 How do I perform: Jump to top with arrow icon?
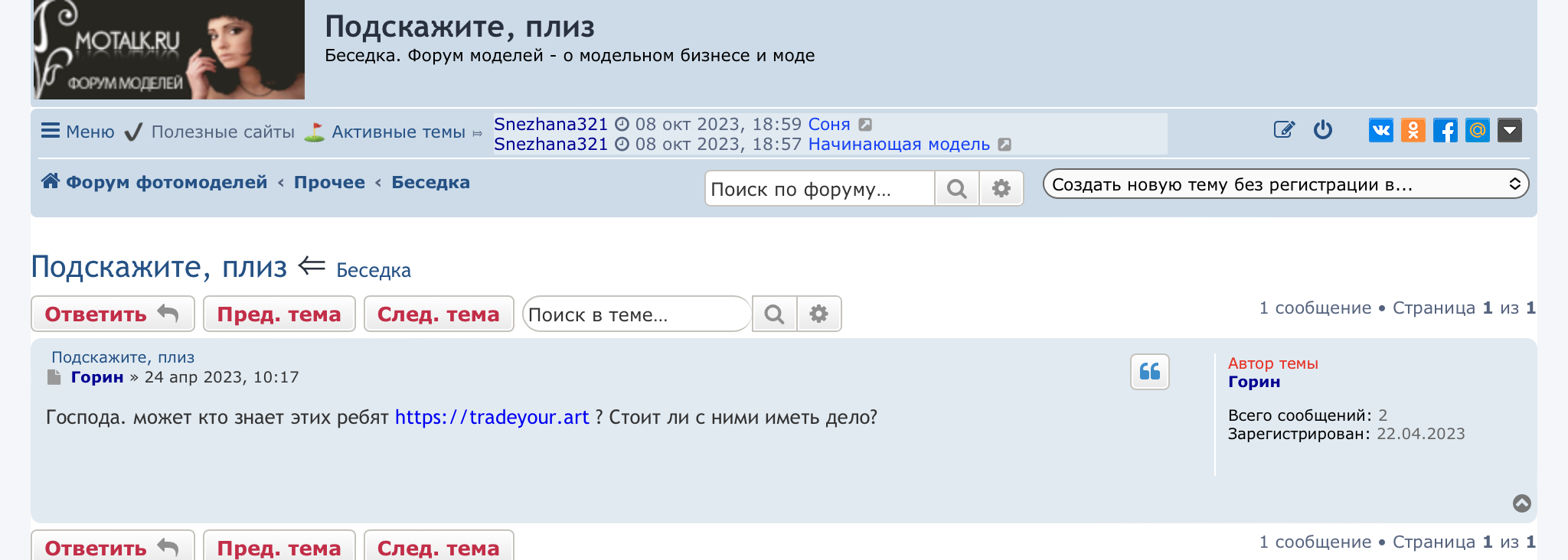[1521, 503]
